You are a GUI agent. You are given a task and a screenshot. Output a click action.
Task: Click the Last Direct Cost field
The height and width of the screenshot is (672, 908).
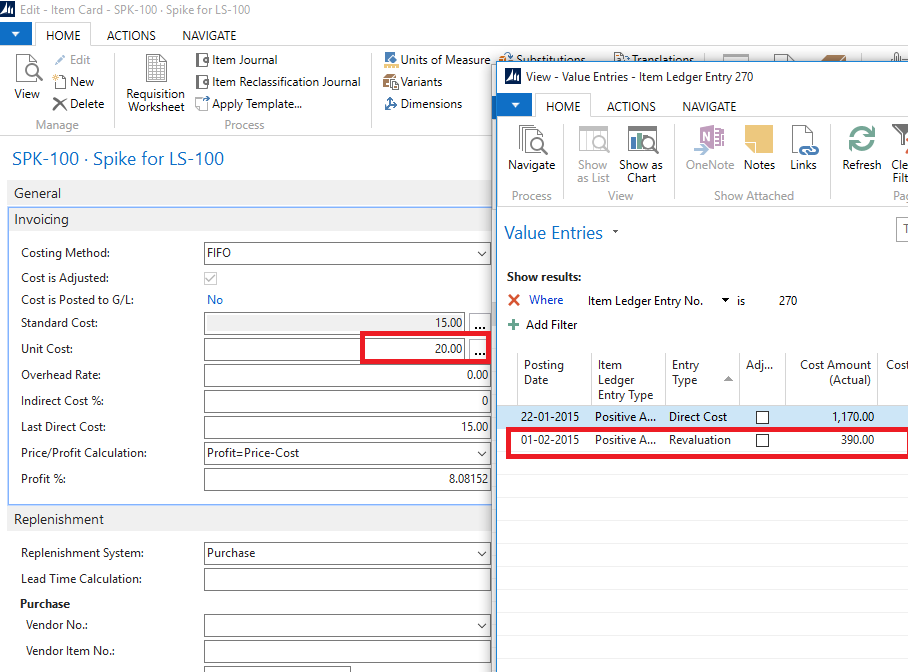[x=347, y=428]
